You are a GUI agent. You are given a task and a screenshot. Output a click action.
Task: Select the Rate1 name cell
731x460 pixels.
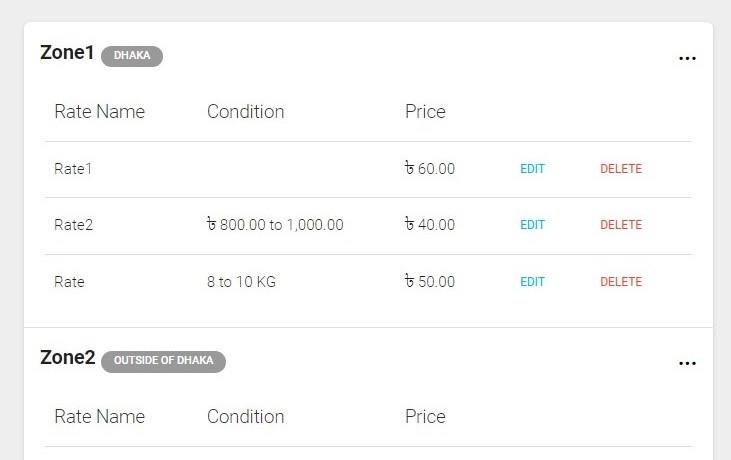(73, 169)
